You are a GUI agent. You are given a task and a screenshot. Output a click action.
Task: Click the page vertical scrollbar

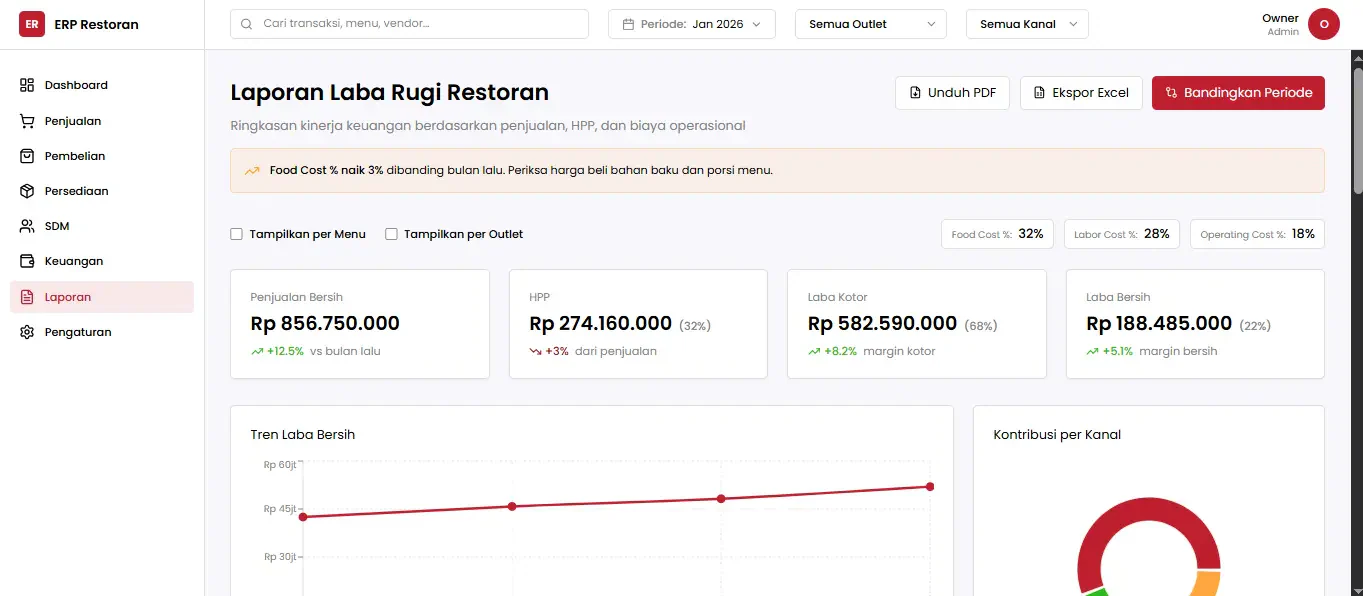point(1357,130)
